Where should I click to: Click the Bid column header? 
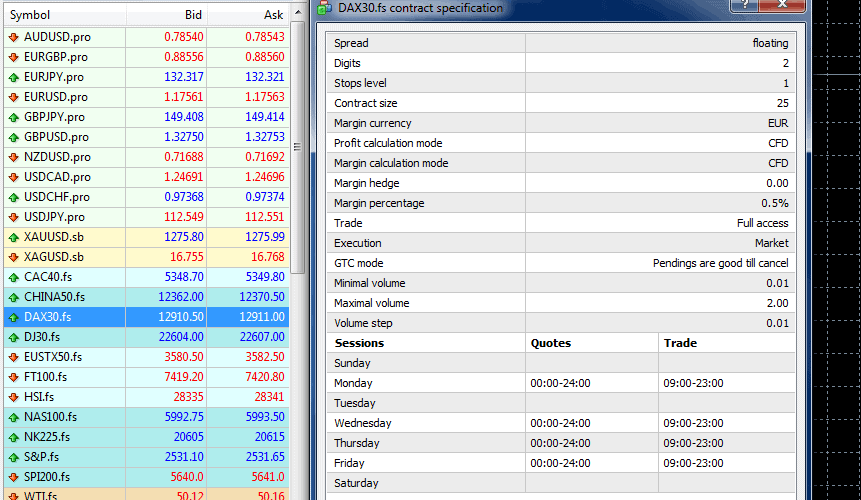[166, 15]
